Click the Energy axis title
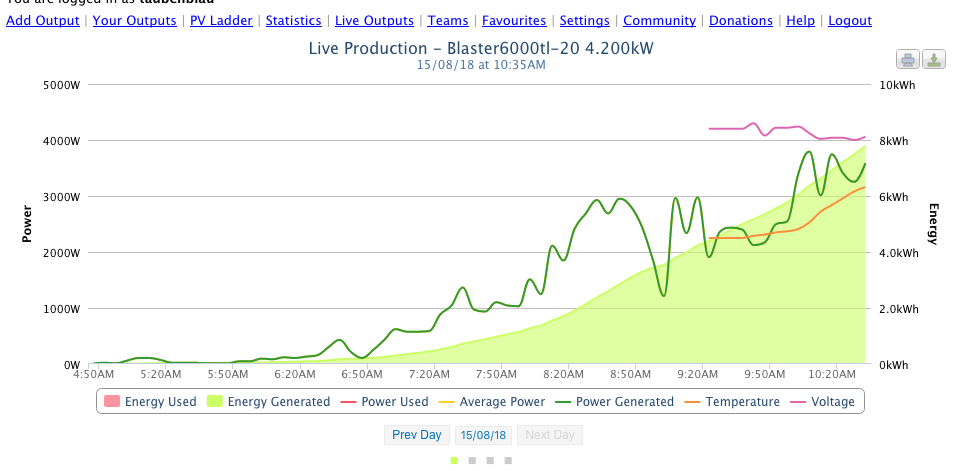The width and height of the screenshot is (968, 471). click(933, 224)
